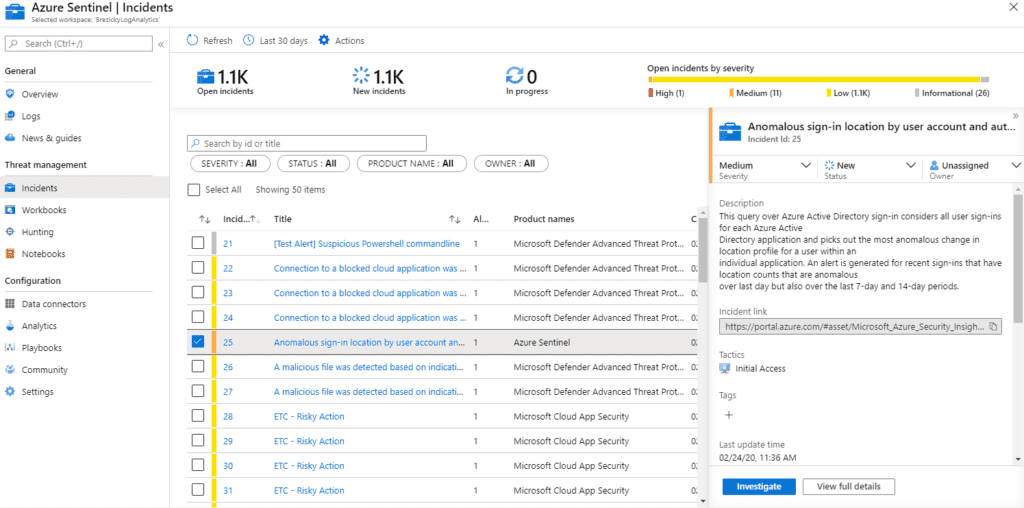Image resolution: width=1024 pixels, height=508 pixels.
Task: Click the Open incidents briefcase icon
Action: (x=206, y=76)
